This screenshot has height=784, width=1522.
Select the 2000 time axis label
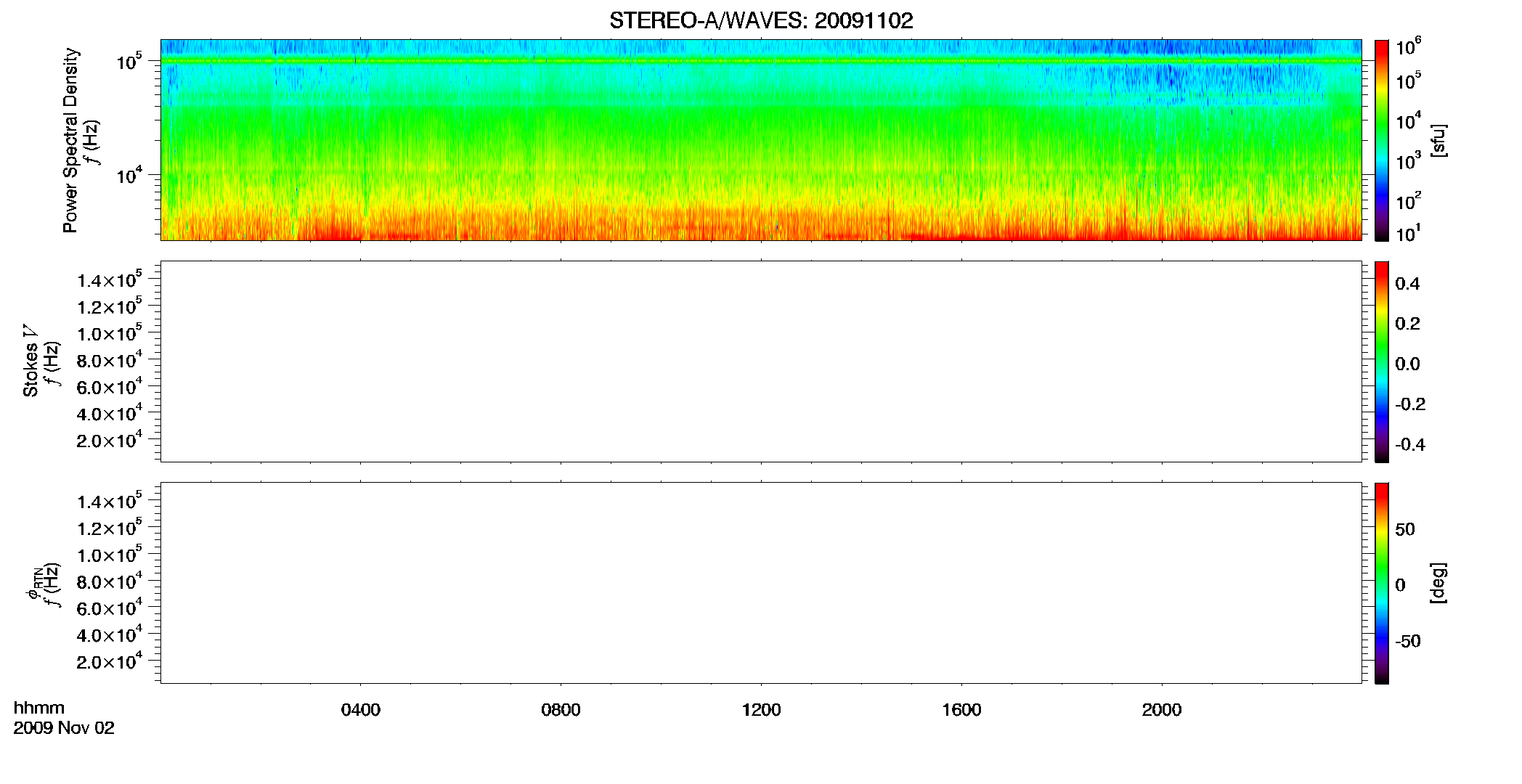pyautogui.click(x=1162, y=710)
